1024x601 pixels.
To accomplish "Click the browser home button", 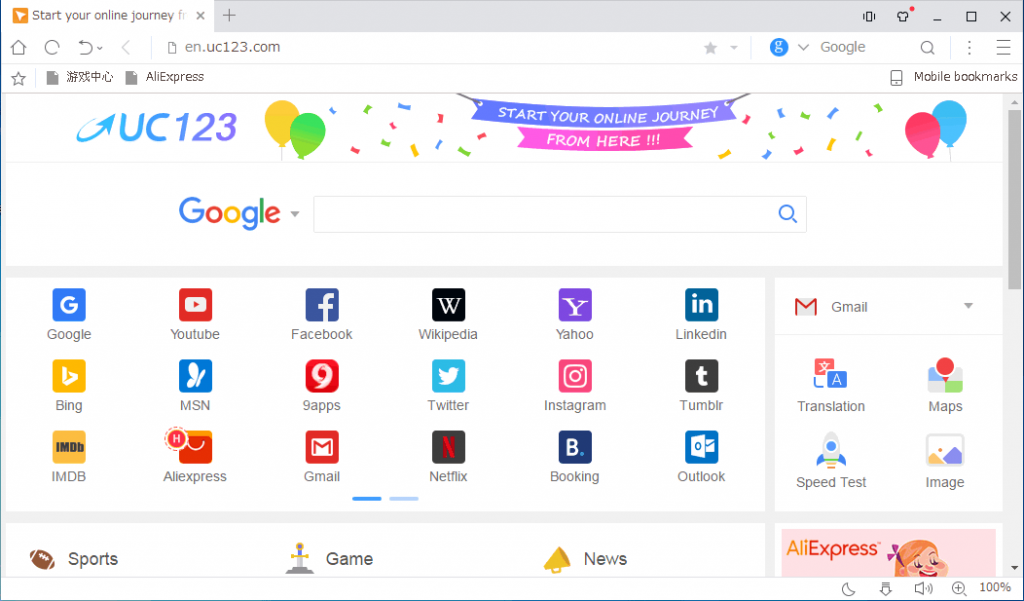I will tap(18, 47).
